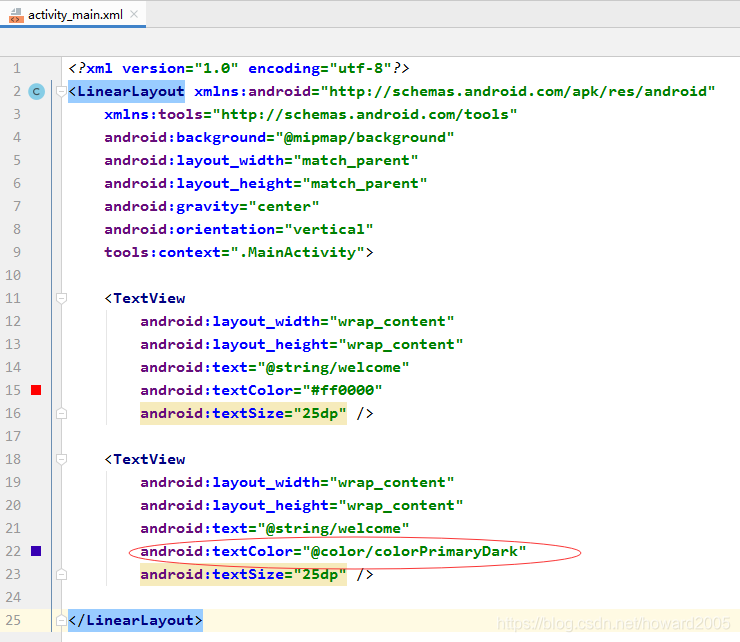Click line number 17 in the gutter
The width and height of the screenshot is (740, 642).
(13, 436)
